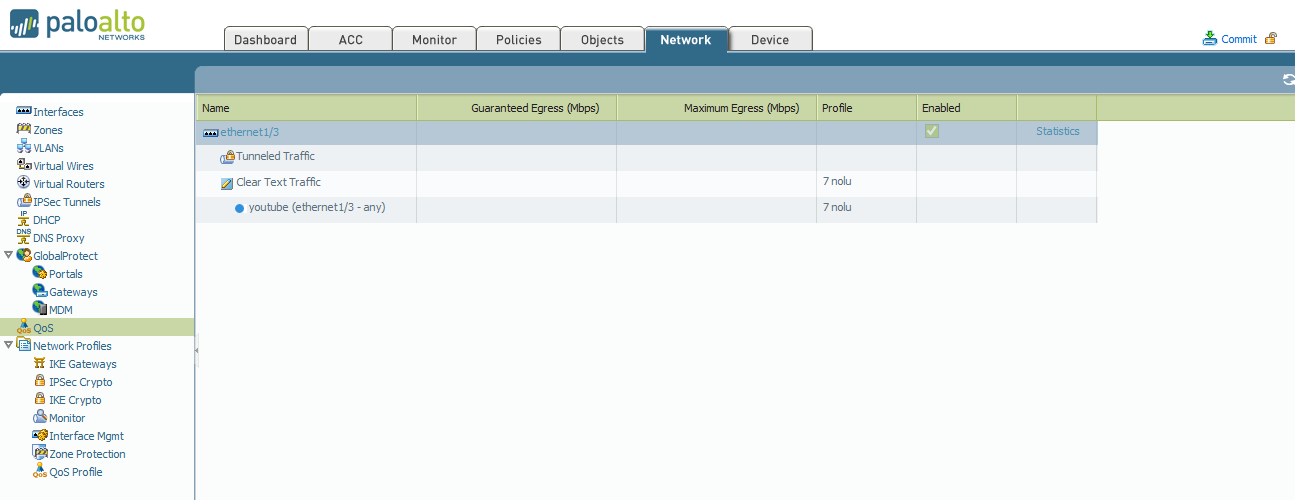Screen dimensions: 1295x500
Task: Click the blue dot beside youtube
Action: (x=239, y=208)
